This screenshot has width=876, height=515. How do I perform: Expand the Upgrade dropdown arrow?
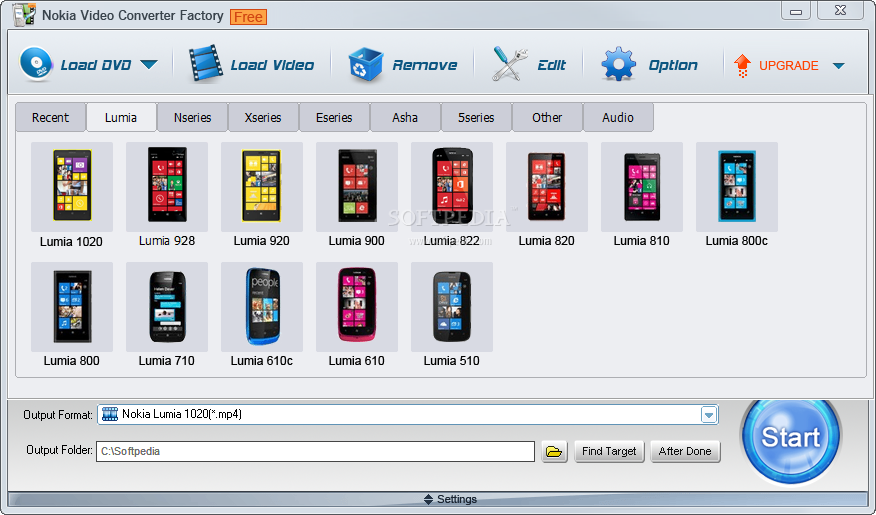(838, 66)
